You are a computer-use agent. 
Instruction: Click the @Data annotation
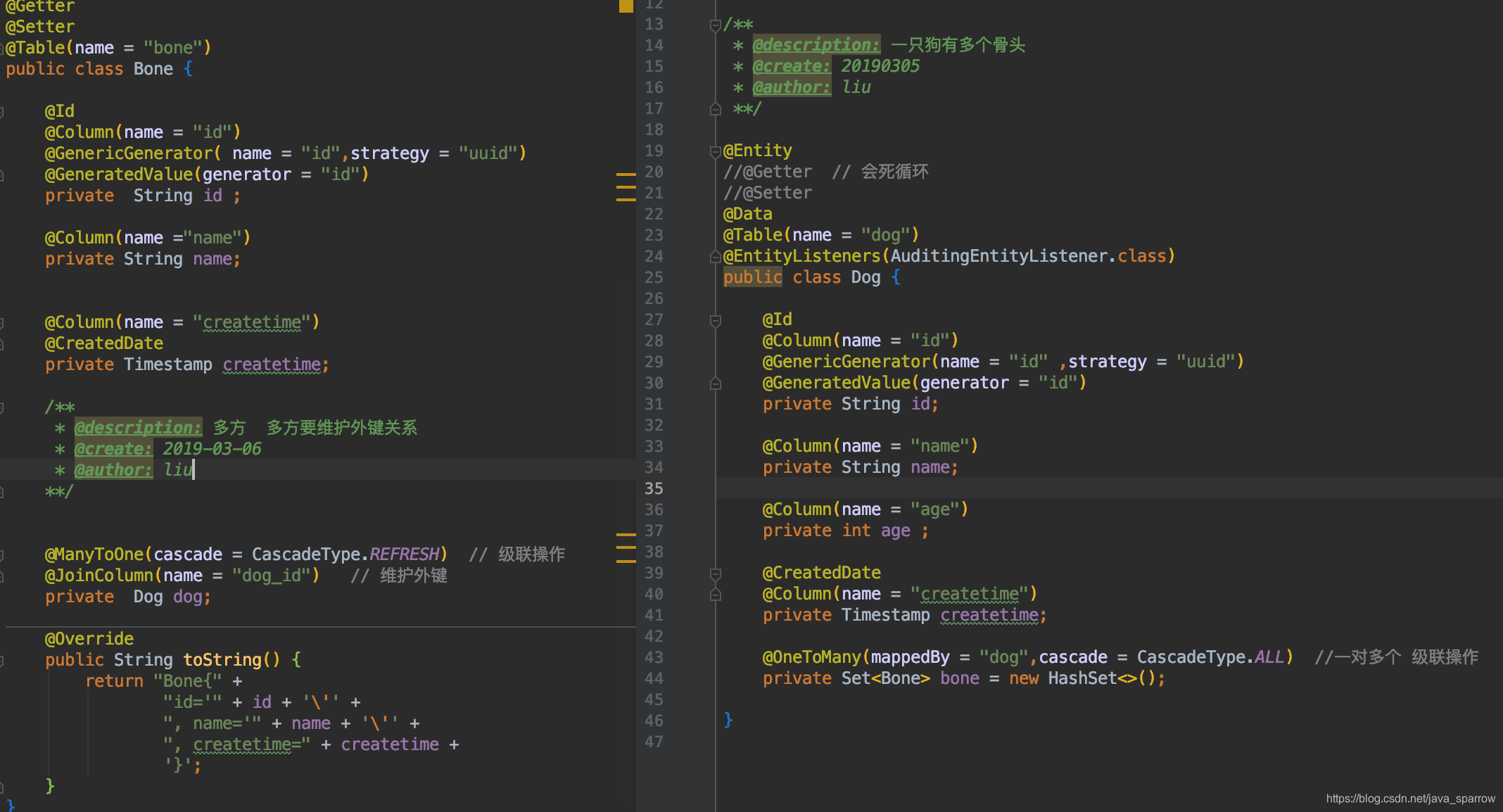click(747, 214)
